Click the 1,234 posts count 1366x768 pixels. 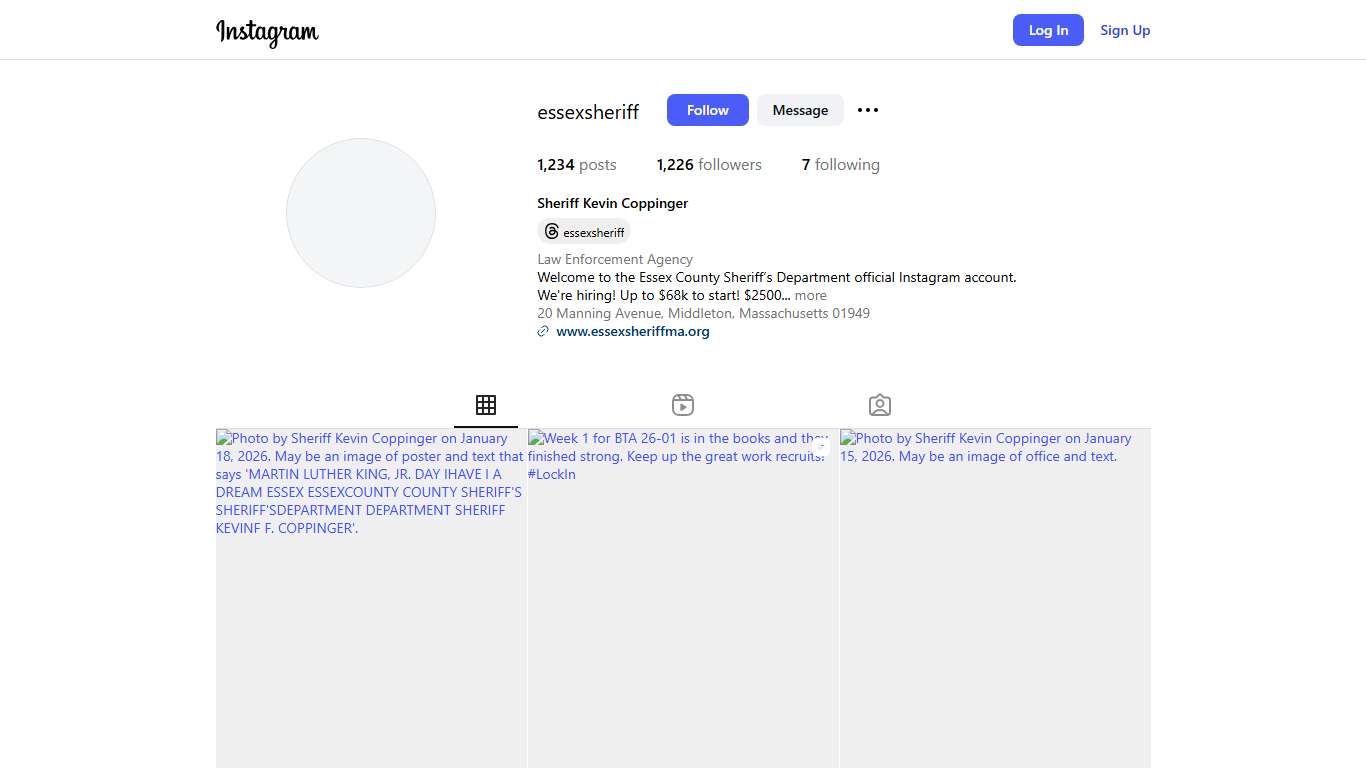tap(577, 165)
